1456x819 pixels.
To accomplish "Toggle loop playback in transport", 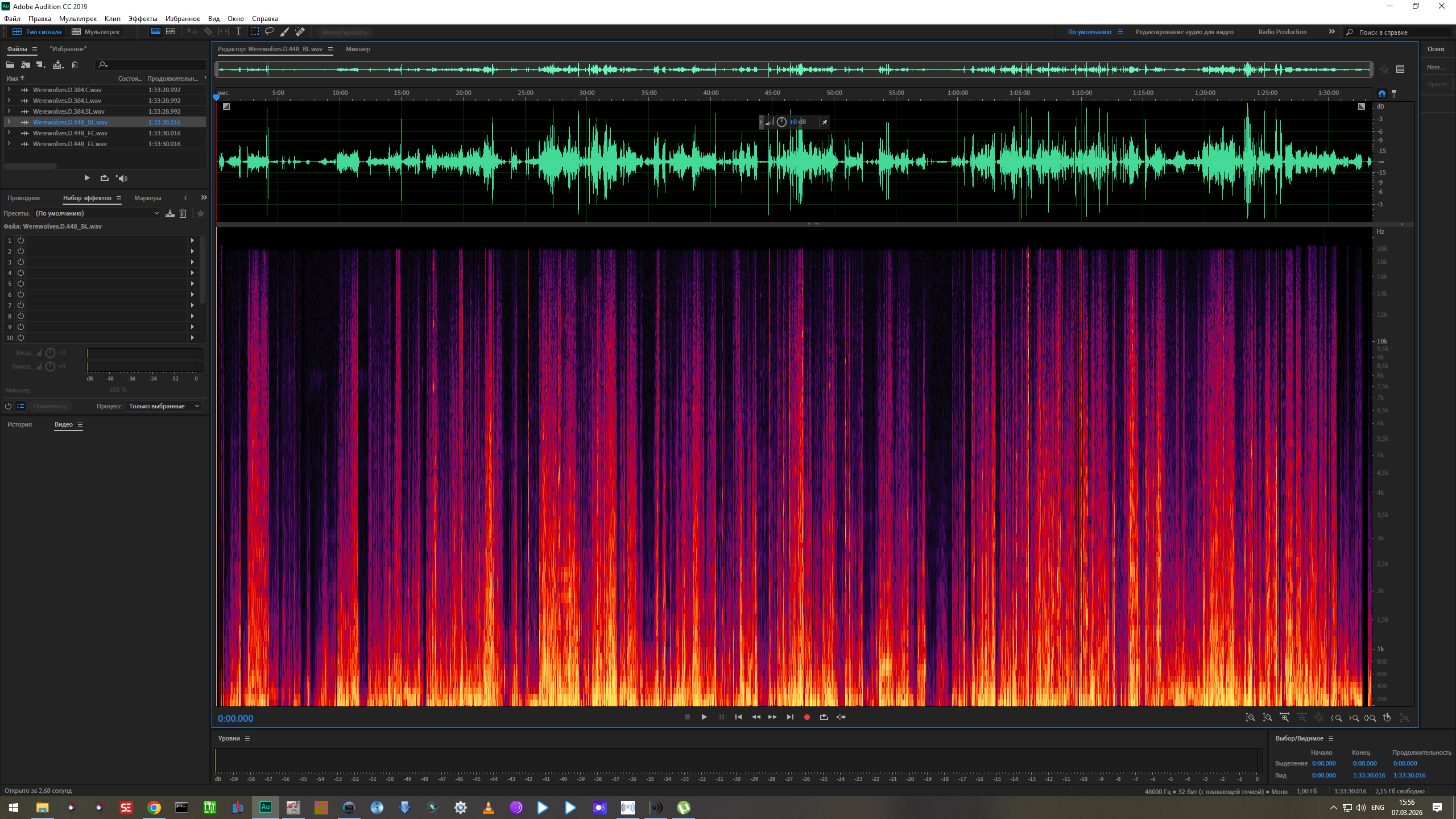I will click(x=824, y=717).
